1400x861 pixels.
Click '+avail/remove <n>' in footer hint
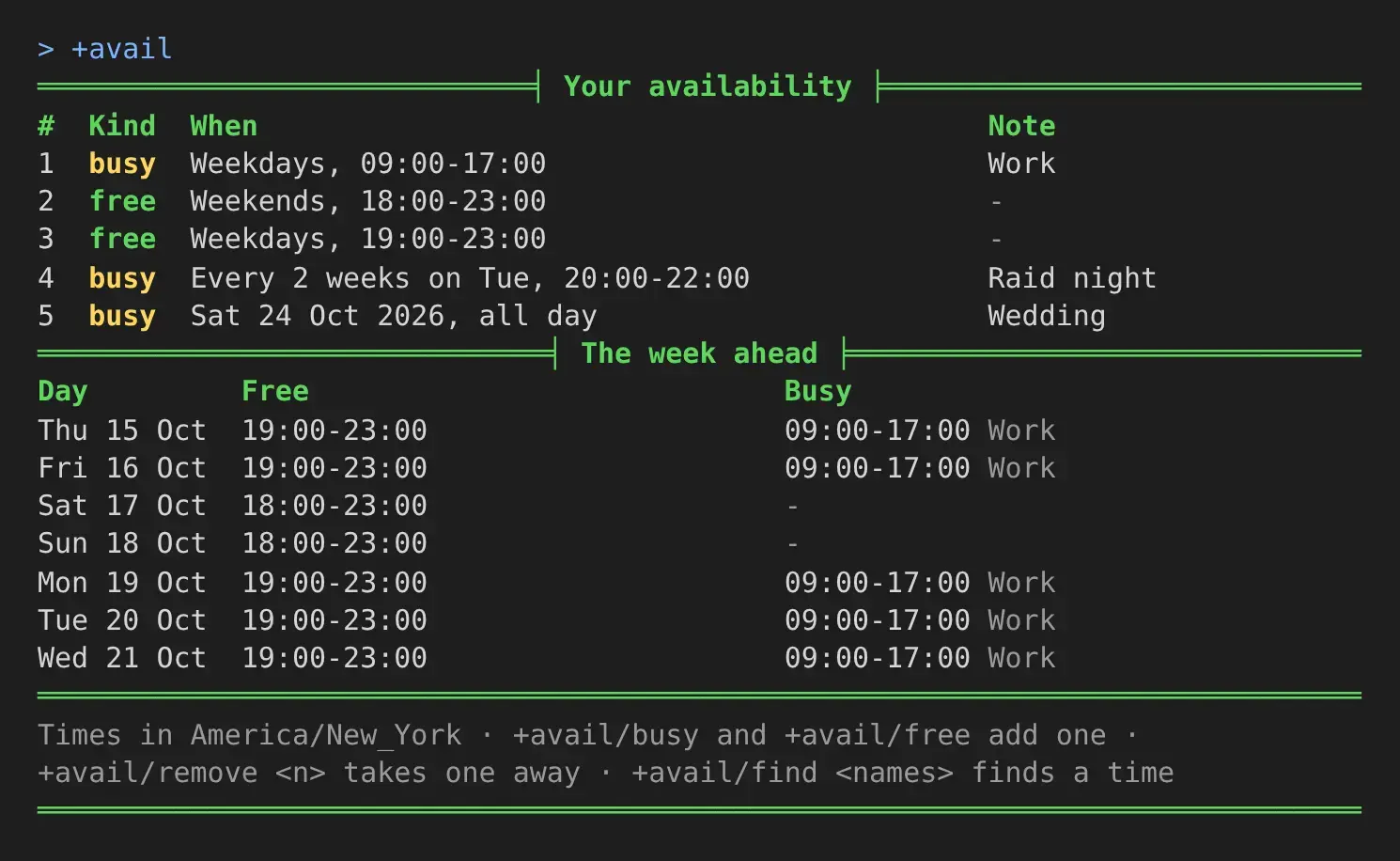pos(181,773)
